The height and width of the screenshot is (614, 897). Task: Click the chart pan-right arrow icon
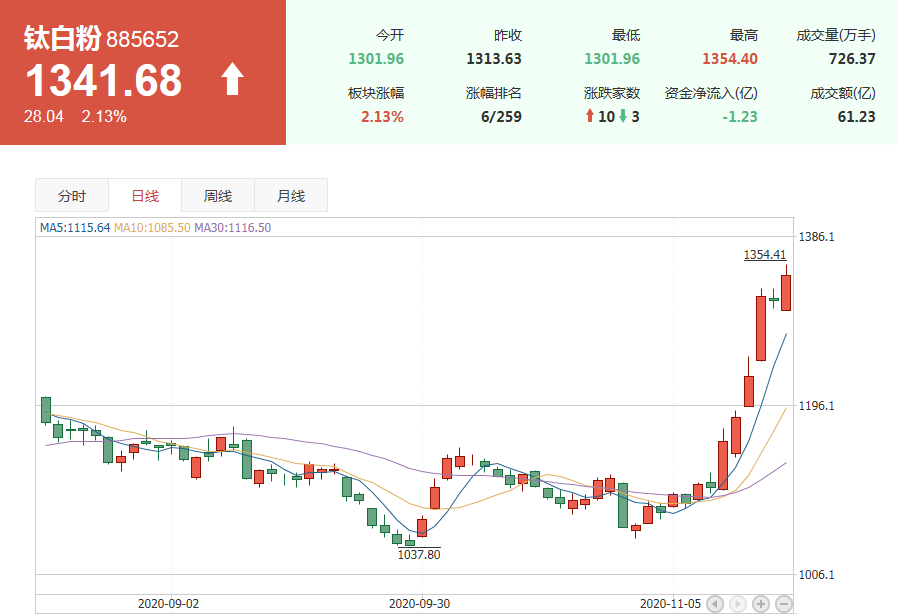[x=738, y=604]
